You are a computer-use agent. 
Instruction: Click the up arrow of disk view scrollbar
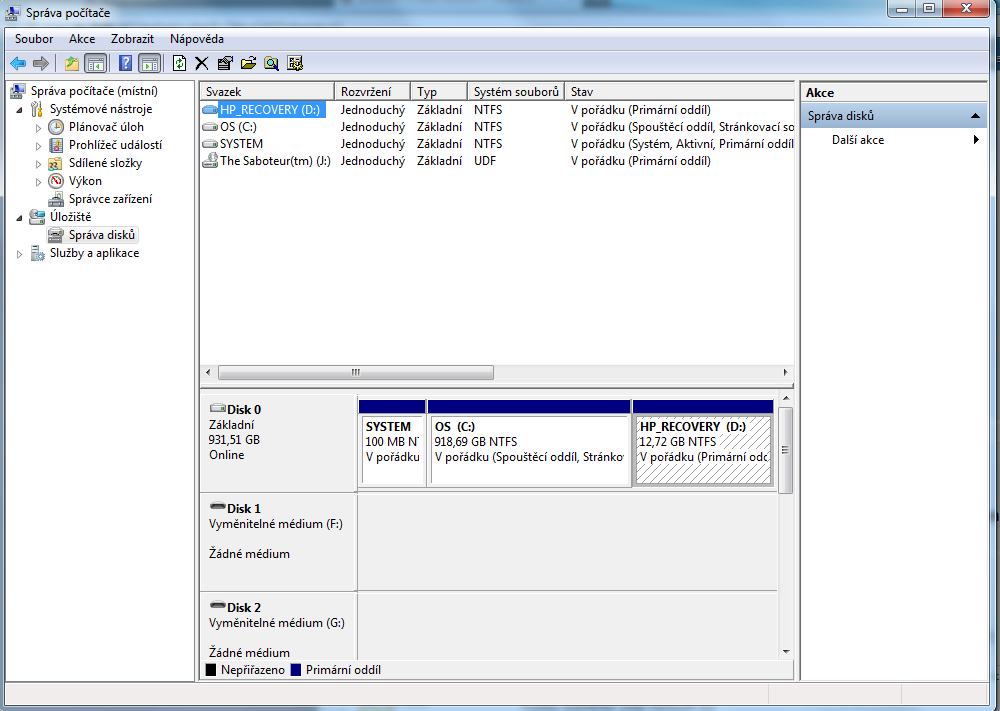[786, 399]
